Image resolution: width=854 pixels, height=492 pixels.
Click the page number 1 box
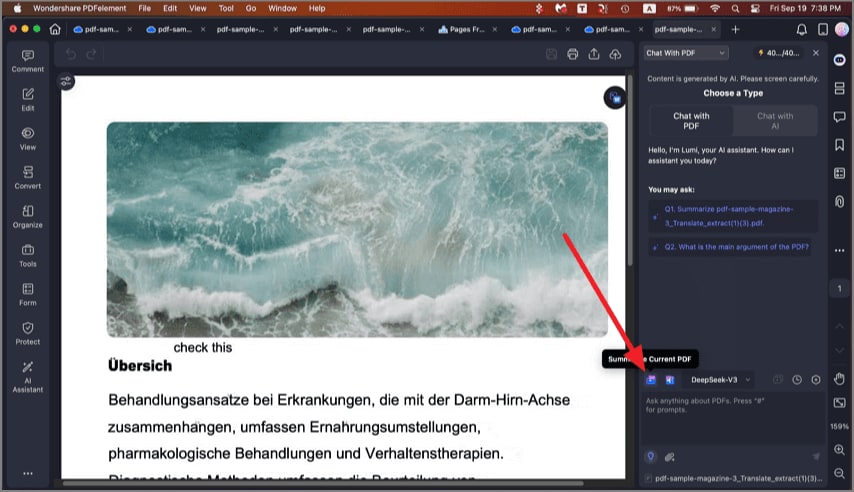pos(839,288)
